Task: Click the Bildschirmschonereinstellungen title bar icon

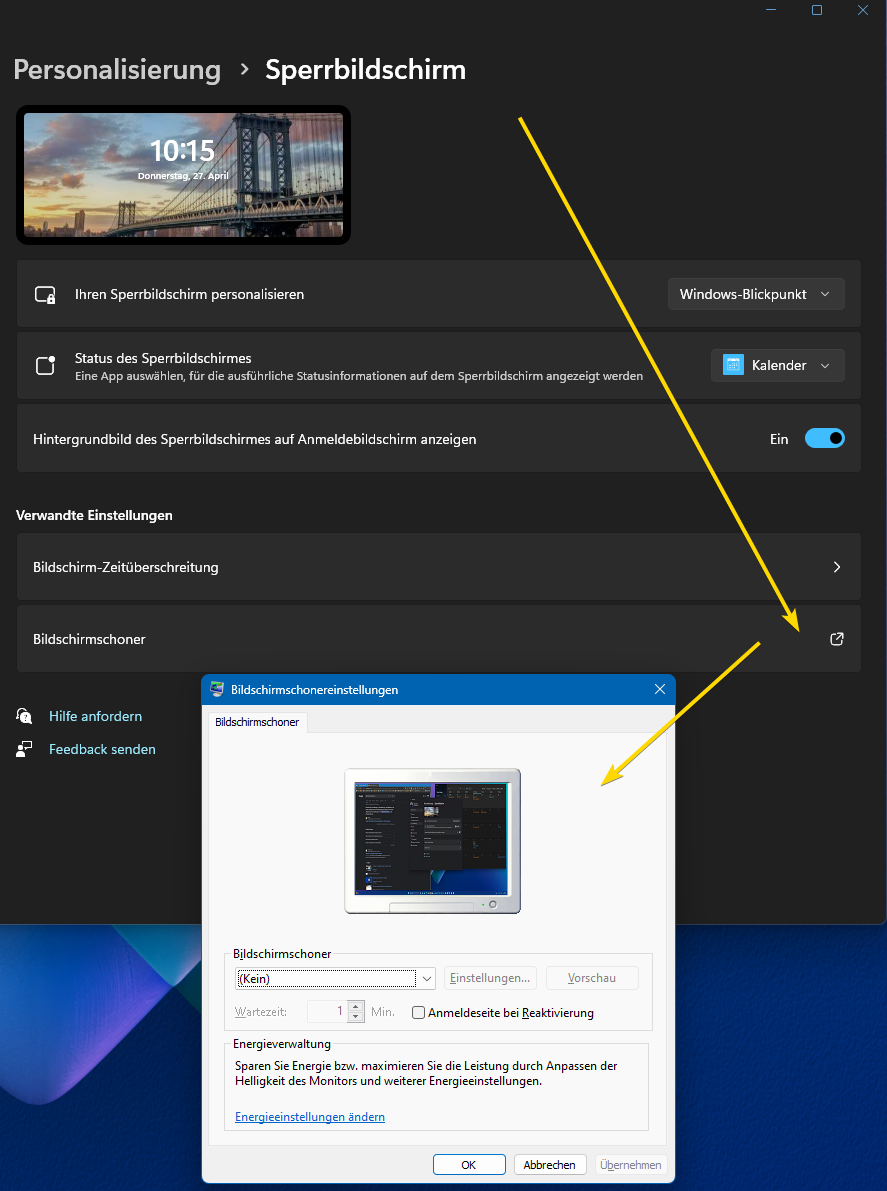Action: tap(218, 690)
